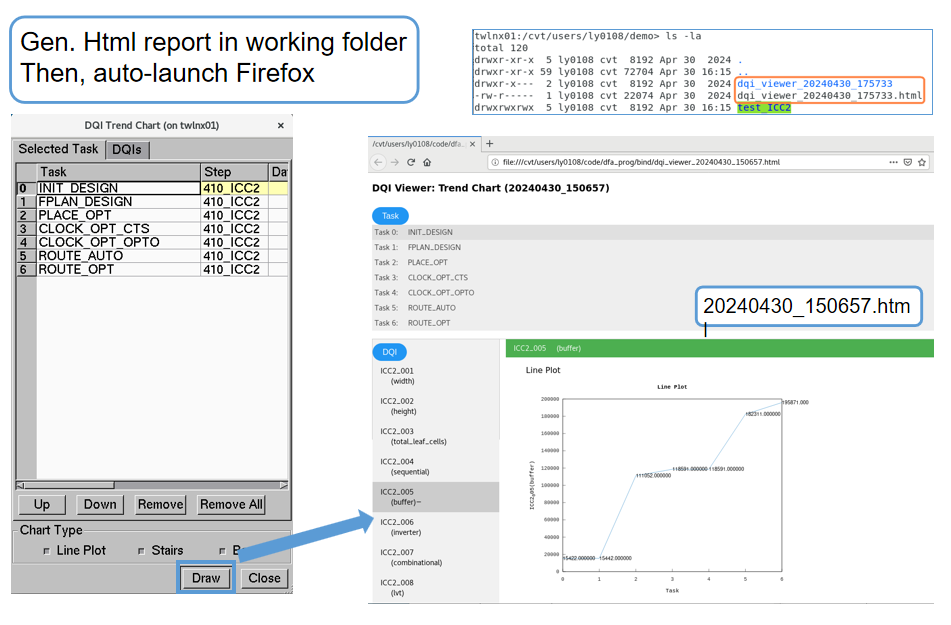The width and height of the screenshot is (951, 625).
Task: Click the Firefox forward arrow
Action: tap(395, 162)
